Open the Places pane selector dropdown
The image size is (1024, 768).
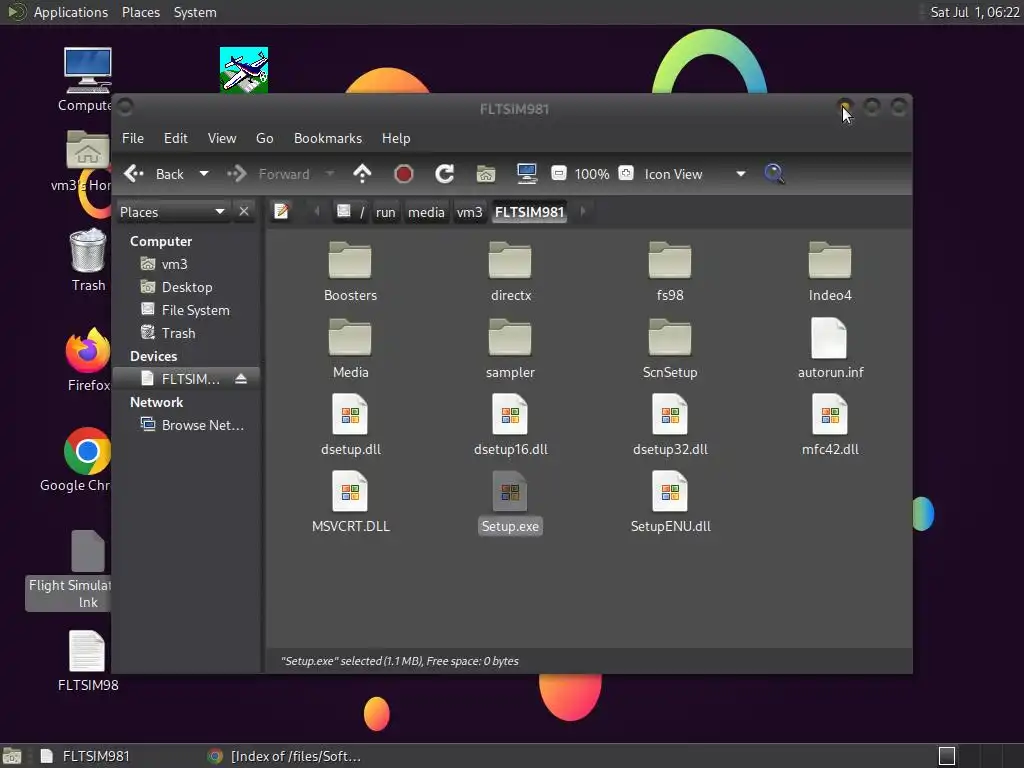pos(172,212)
